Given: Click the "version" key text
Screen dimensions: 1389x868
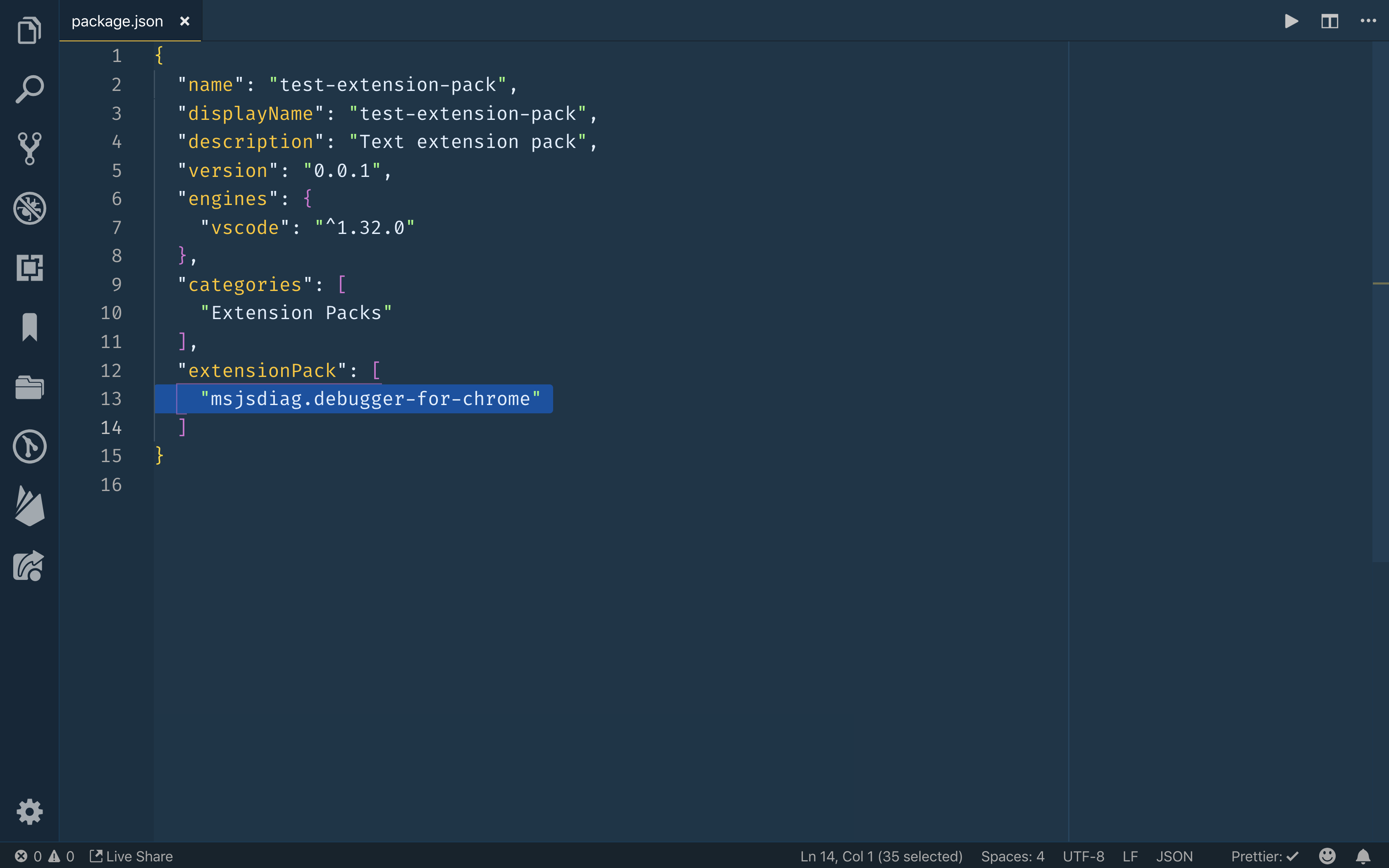Looking at the screenshot, I should (228, 170).
